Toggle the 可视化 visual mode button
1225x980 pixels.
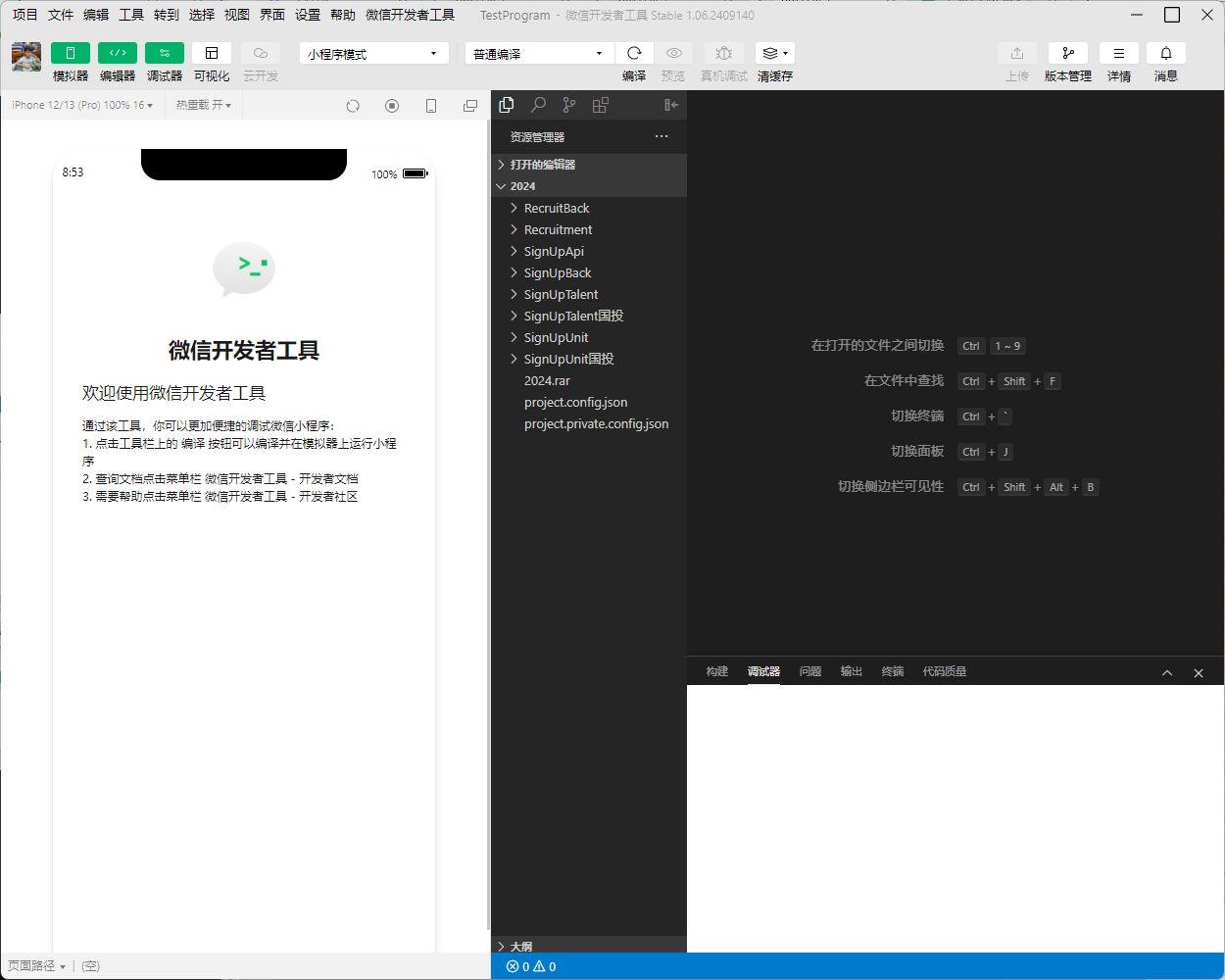(212, 53)
